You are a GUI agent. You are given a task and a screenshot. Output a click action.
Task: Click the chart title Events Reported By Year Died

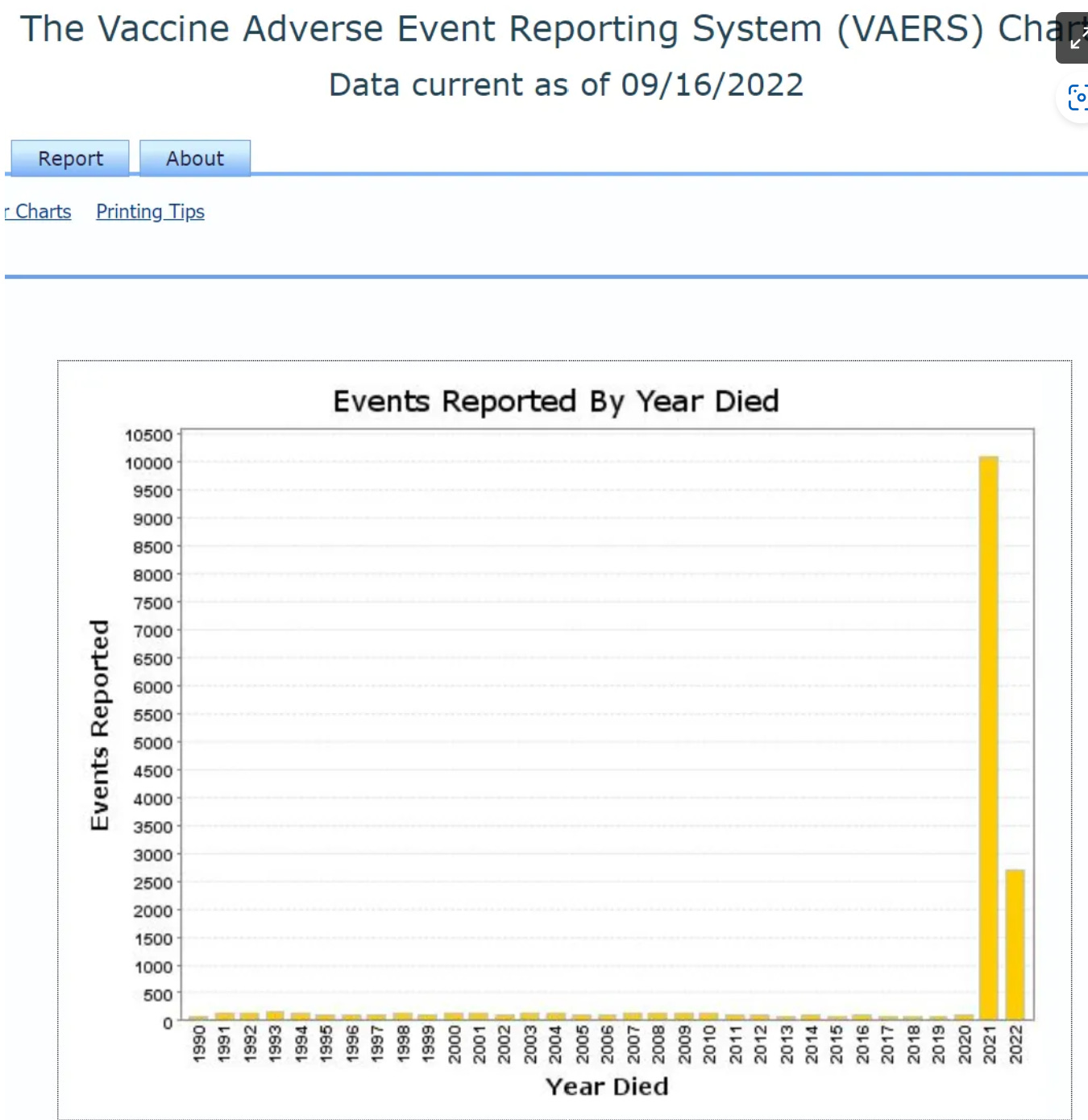(556, 400)
